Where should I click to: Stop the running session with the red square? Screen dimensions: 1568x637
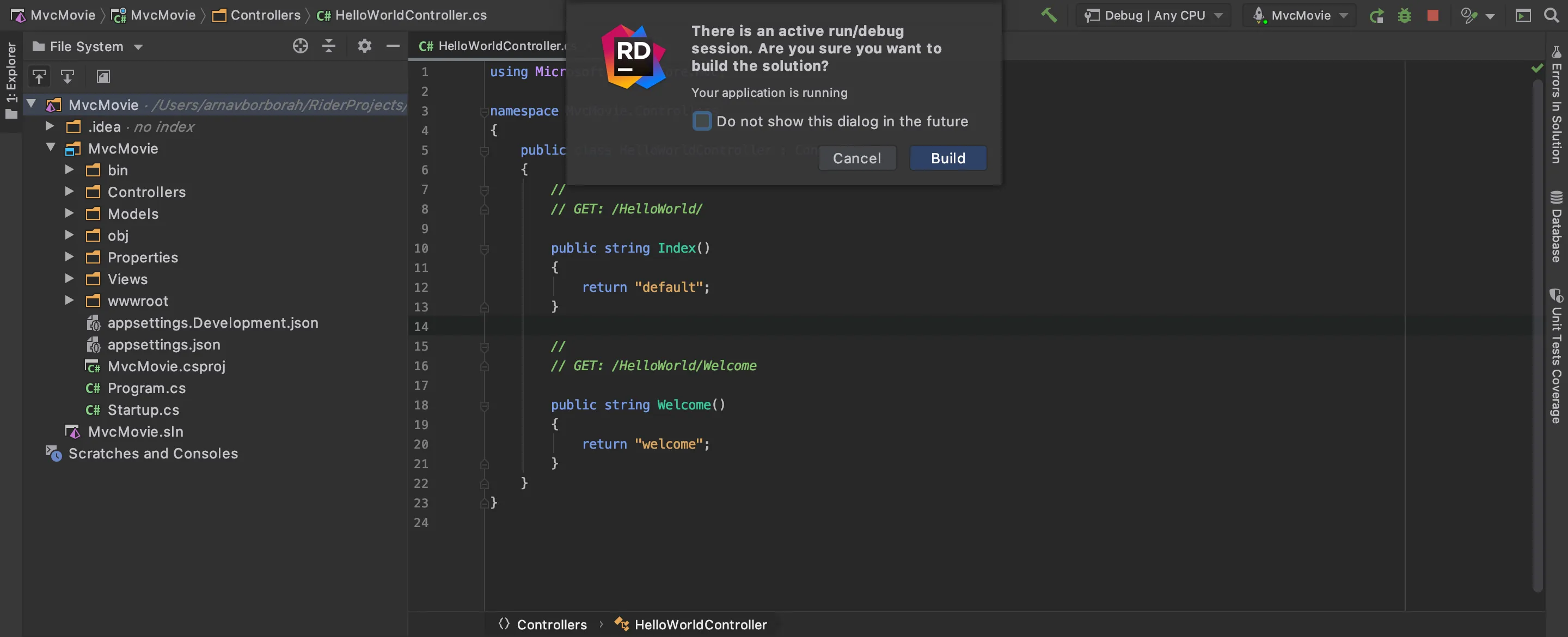[1433, 15]
